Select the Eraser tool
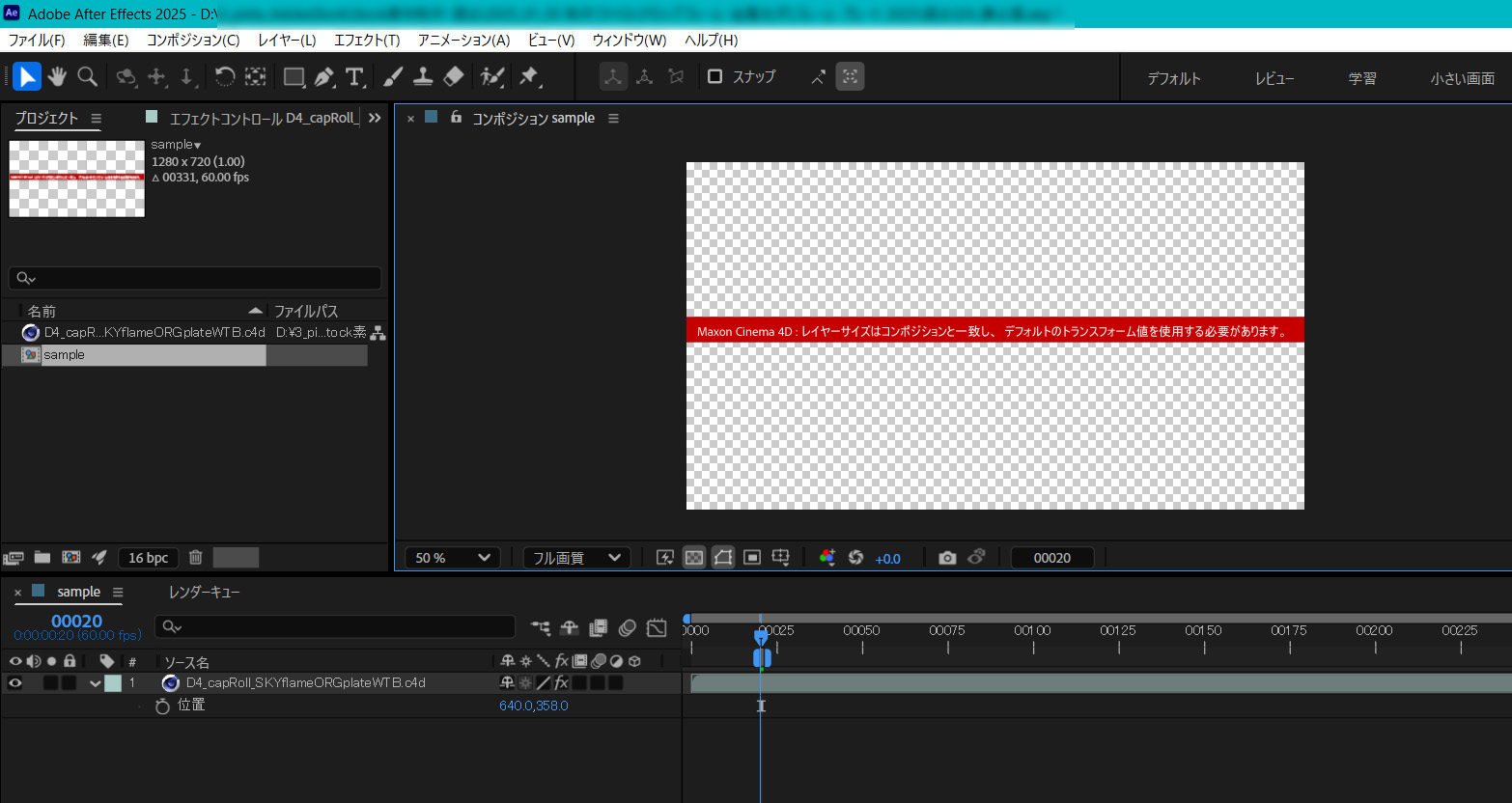The height and width of the screenshot is (803, 1512). coord(453,76)
